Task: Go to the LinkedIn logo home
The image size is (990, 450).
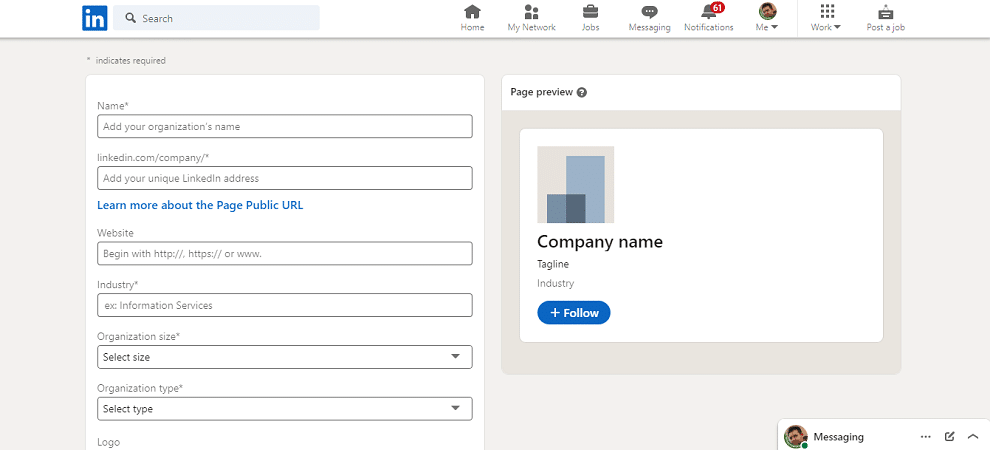Action: tap(95, 18)
